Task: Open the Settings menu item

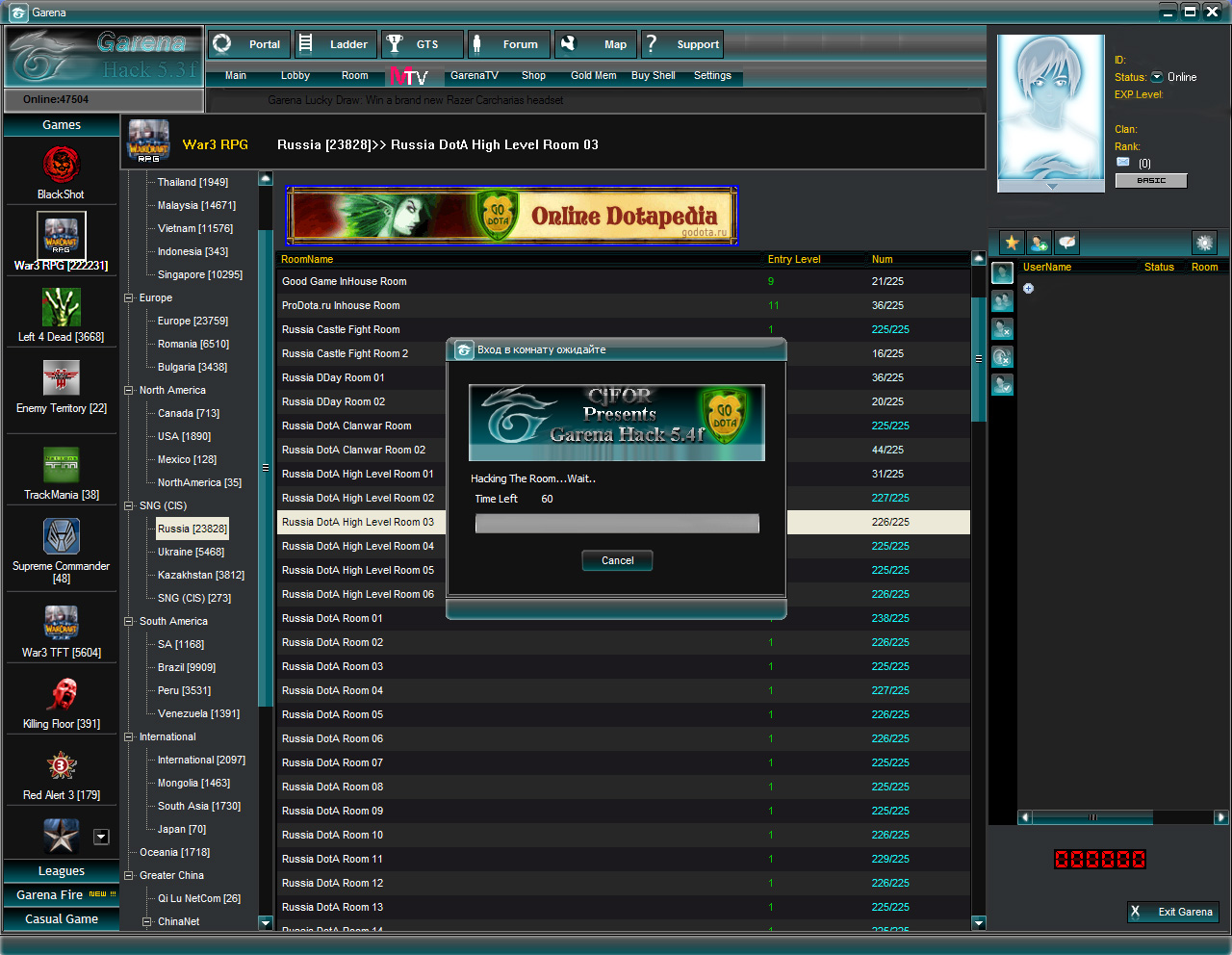Action: coord(712,76)
